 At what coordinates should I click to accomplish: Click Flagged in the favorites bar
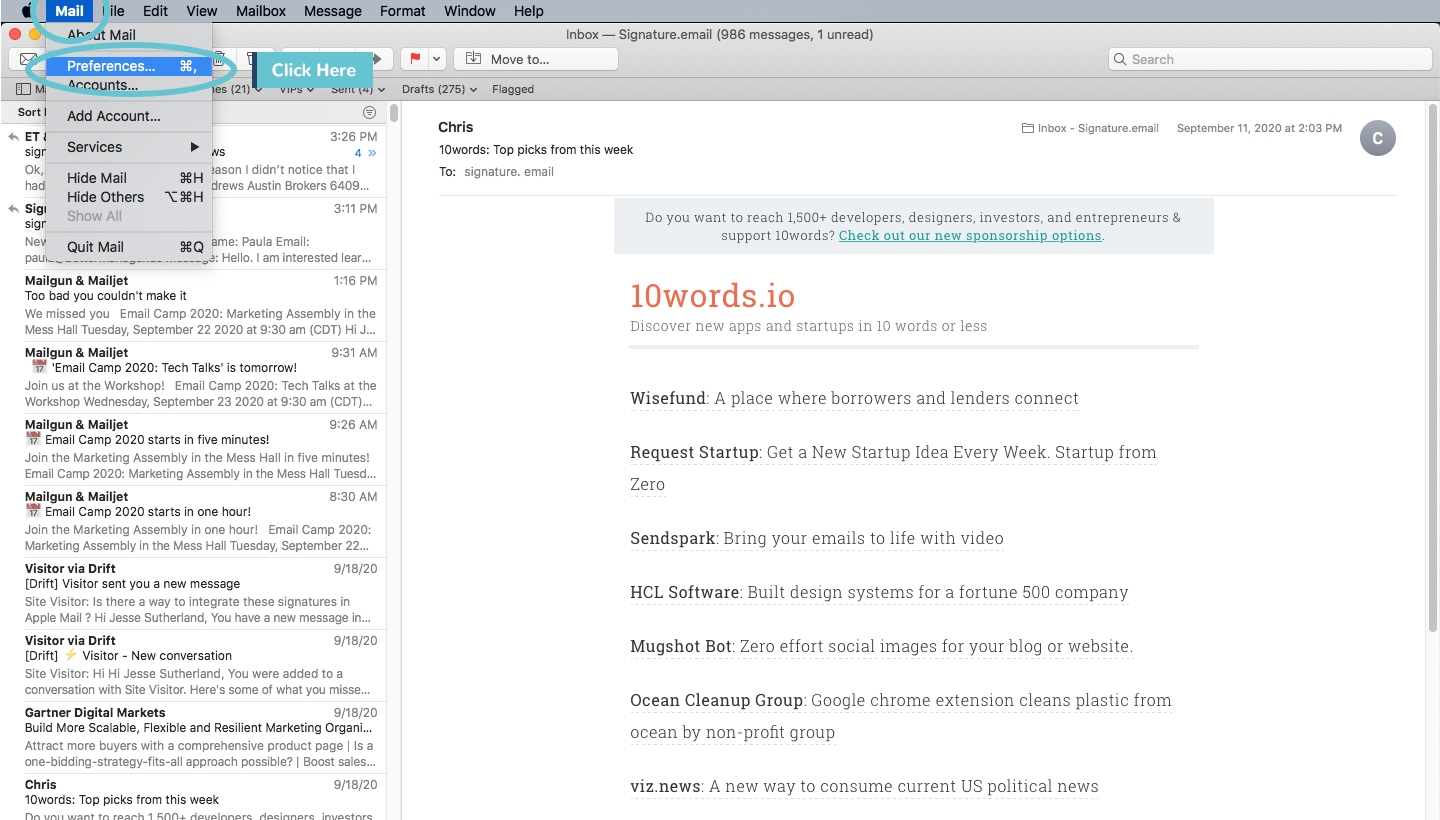pos(513,89)
